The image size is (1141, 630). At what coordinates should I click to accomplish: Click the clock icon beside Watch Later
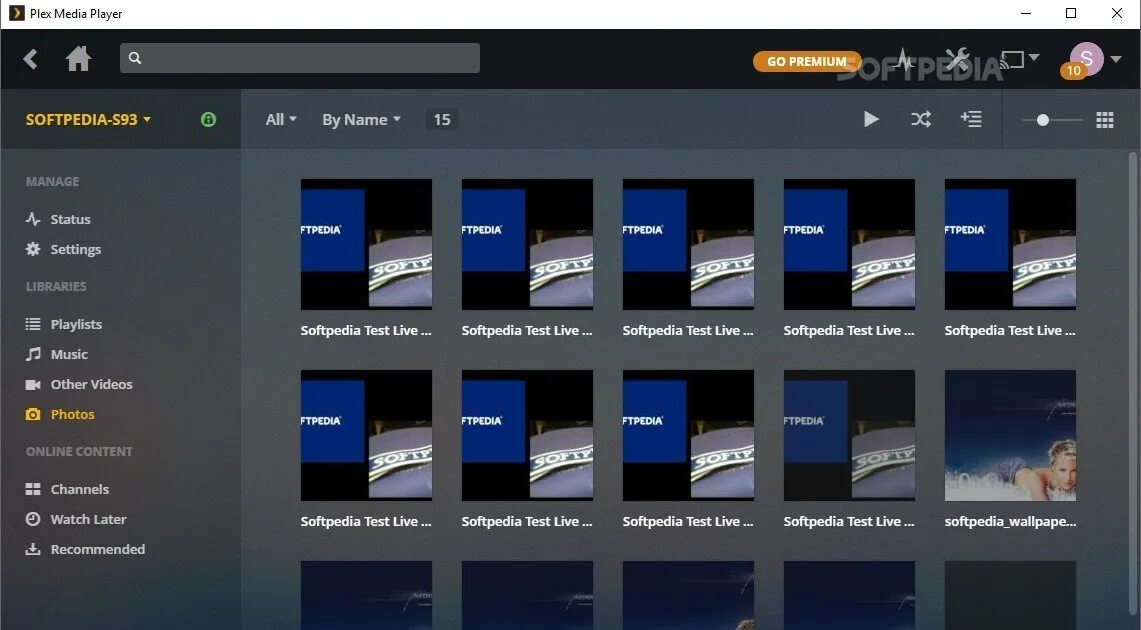33,519
